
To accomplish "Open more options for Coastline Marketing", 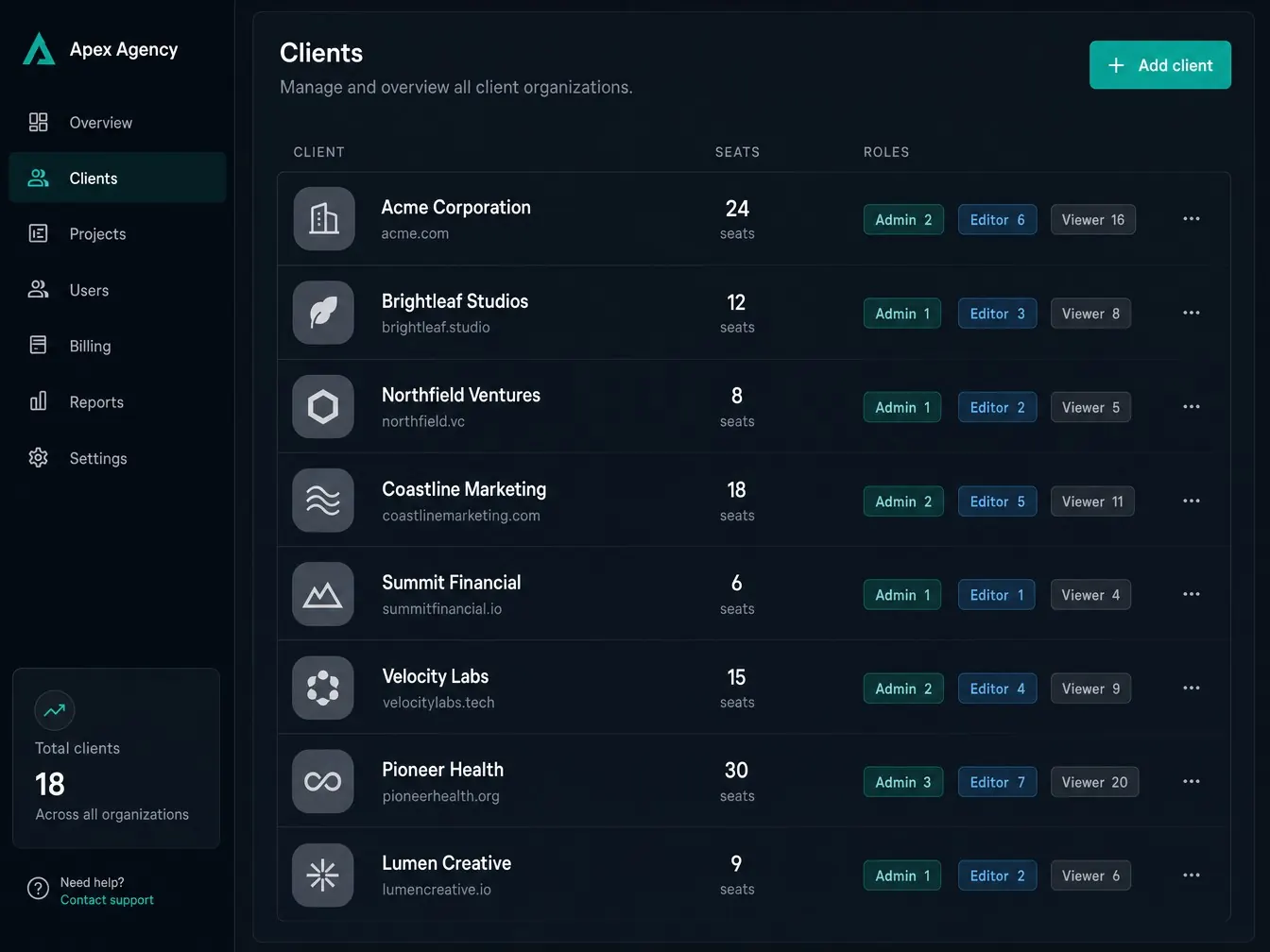I will tap(1192, 501).
